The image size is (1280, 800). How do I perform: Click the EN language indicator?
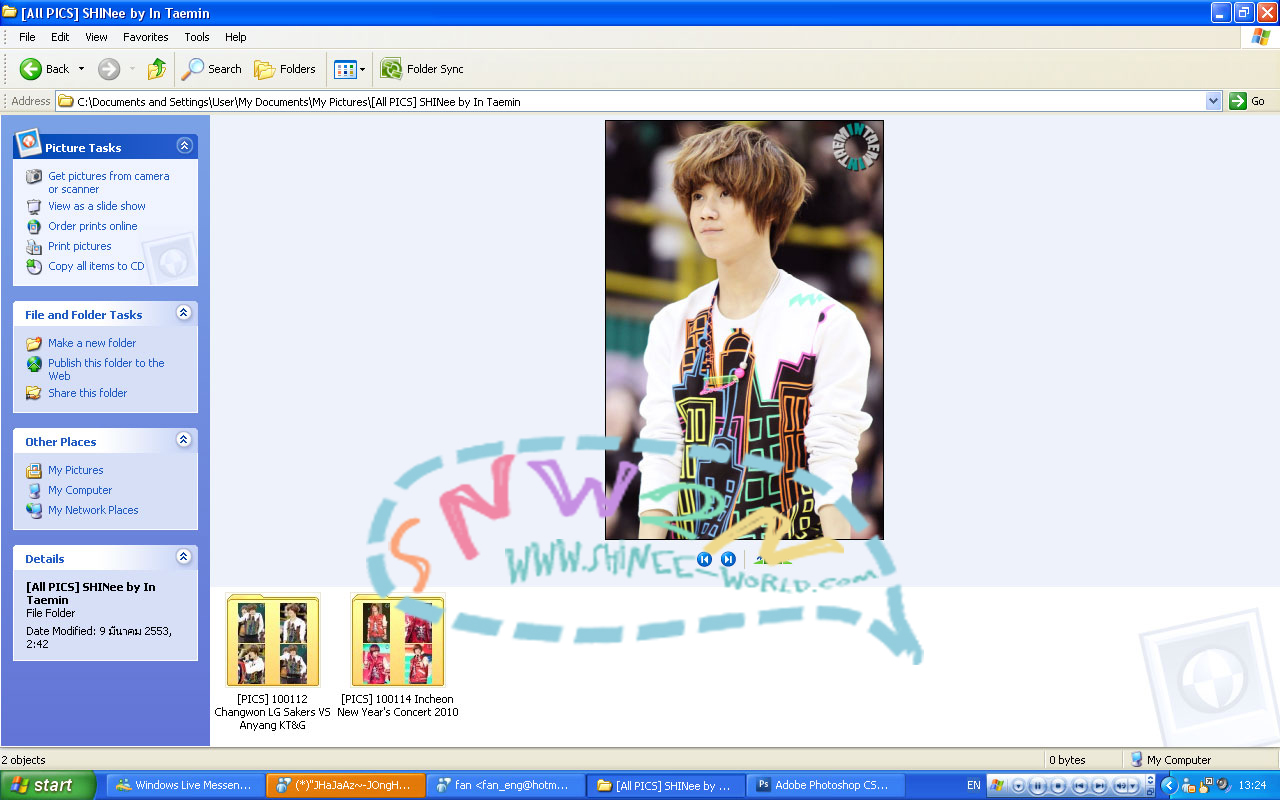973,786
